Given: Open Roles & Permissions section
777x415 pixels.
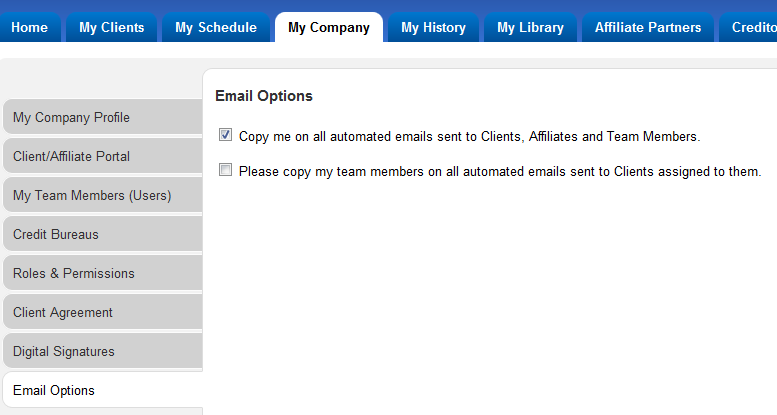Looking at the screenshot, I should (103, 273).
